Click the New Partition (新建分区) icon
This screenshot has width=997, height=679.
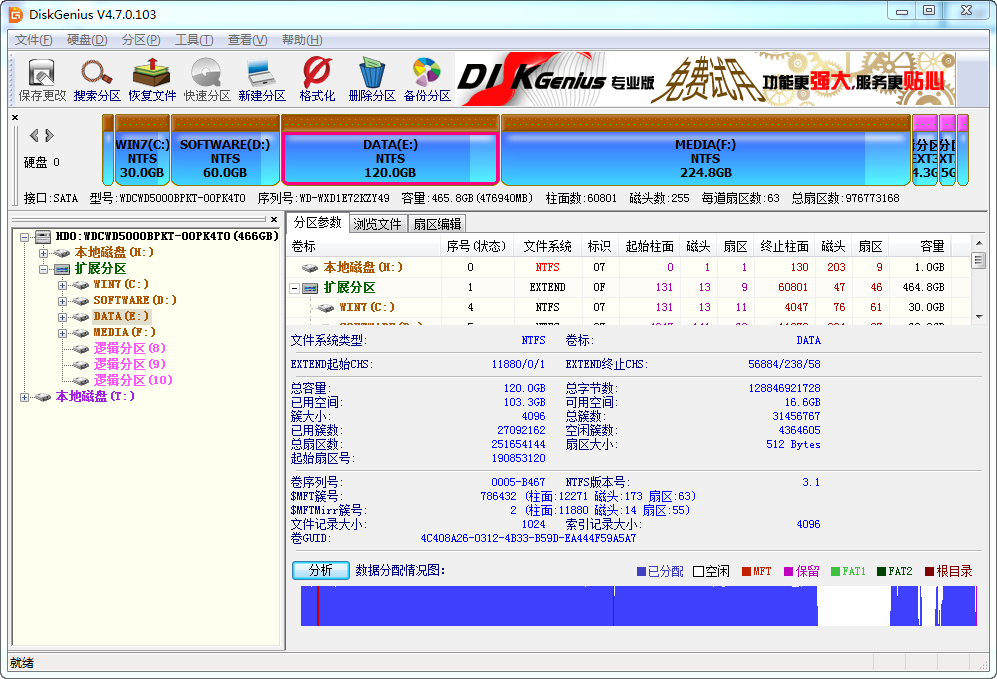coord(262,79)
